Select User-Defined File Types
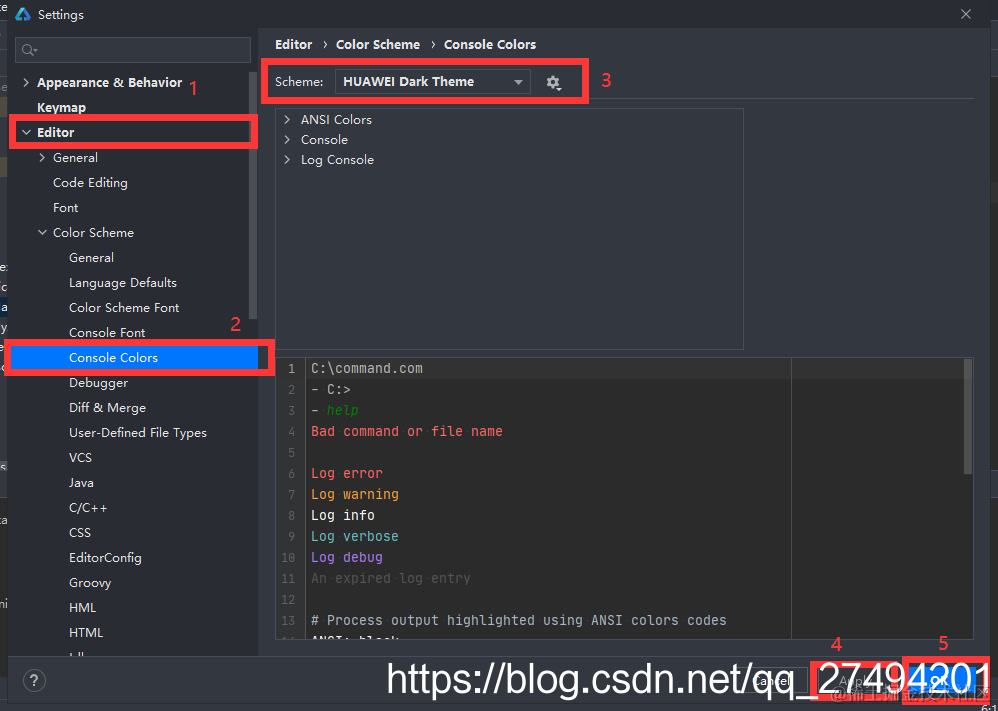 point(137,433)
